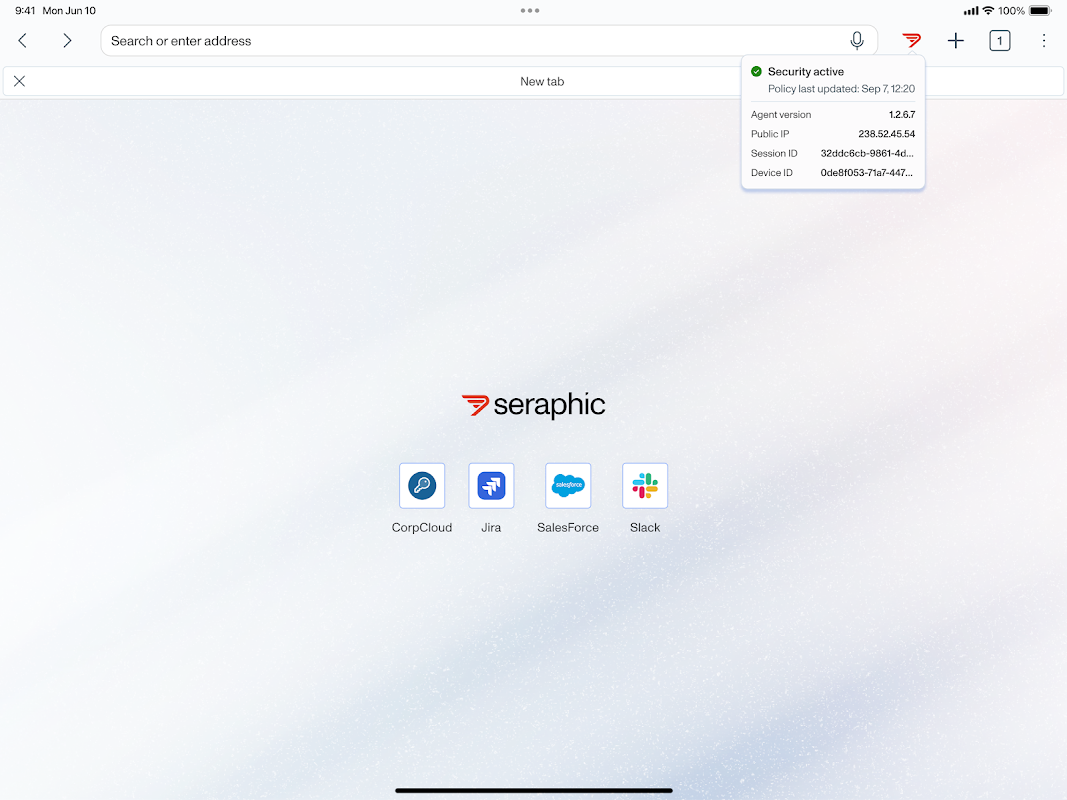Image resolution: width=1067 pixels, height=800 pixels.
Task: Open the tab switcher showing 1
Action: (x=999, y=41)
